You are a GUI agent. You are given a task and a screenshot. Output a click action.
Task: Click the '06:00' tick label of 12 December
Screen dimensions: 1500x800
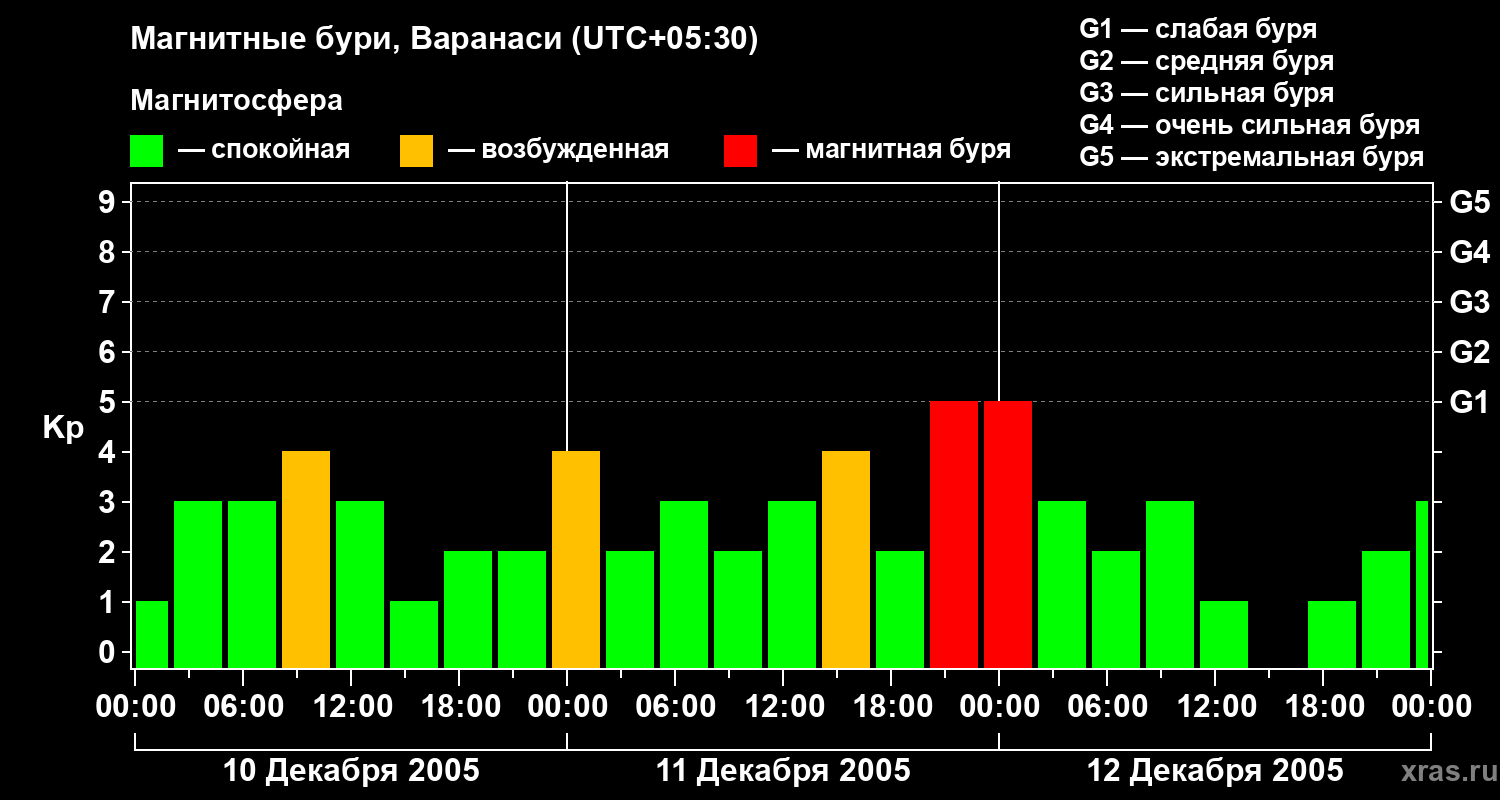click(1108, 707)
